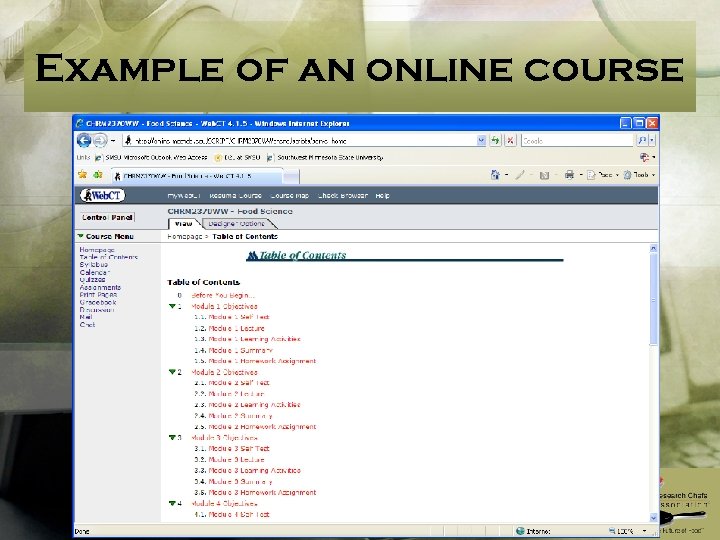Image resolution: width=720 pixels, height=540 pixels.
Task: Open Help in WebCT navigation bar
Action: [x=382, y=196]
